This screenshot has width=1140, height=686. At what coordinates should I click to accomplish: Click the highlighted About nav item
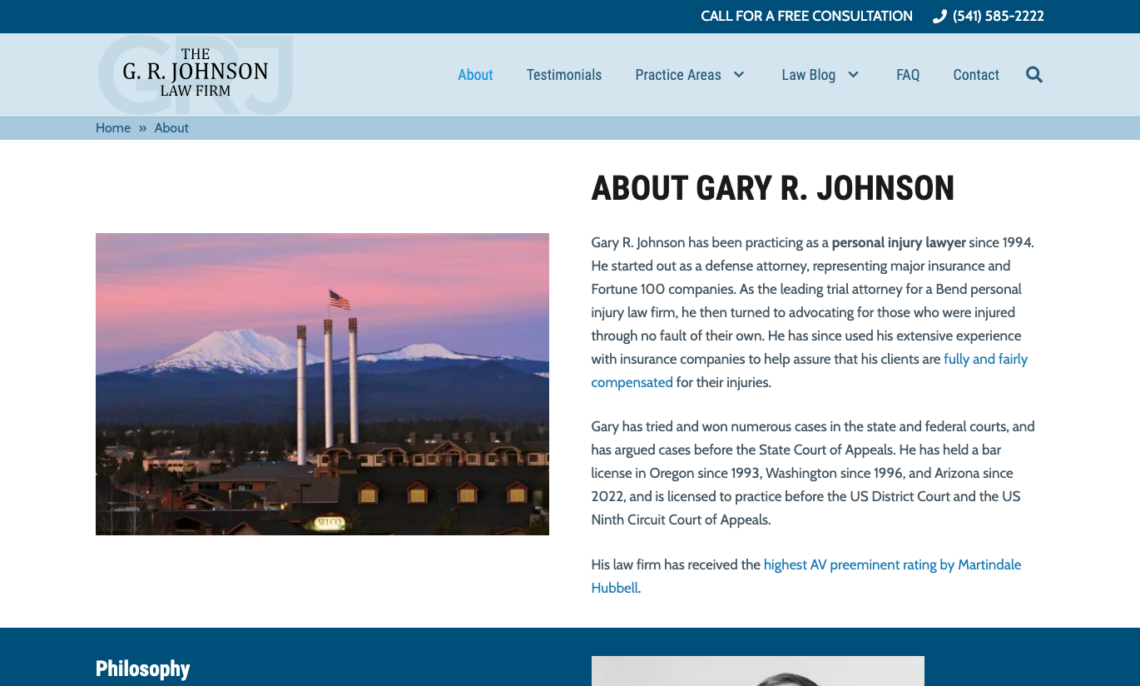click(x=475, y=74)
